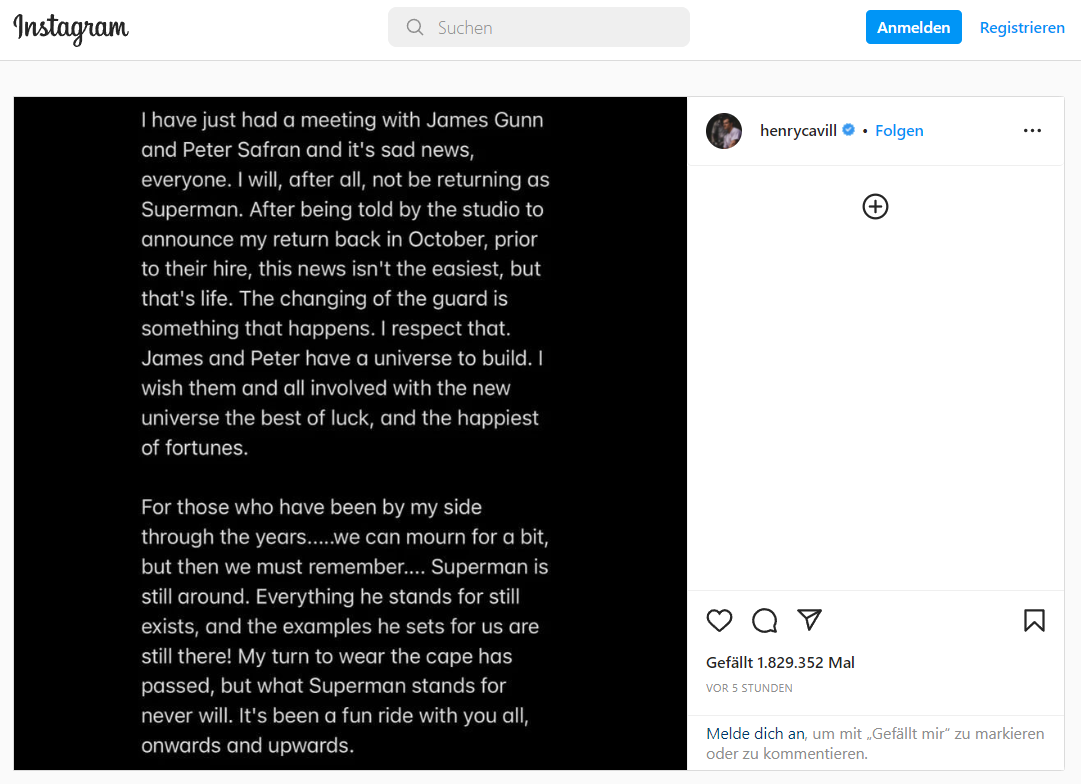Like the post with heart icon
Viewport: 1081px width, 784px height.
719,621
